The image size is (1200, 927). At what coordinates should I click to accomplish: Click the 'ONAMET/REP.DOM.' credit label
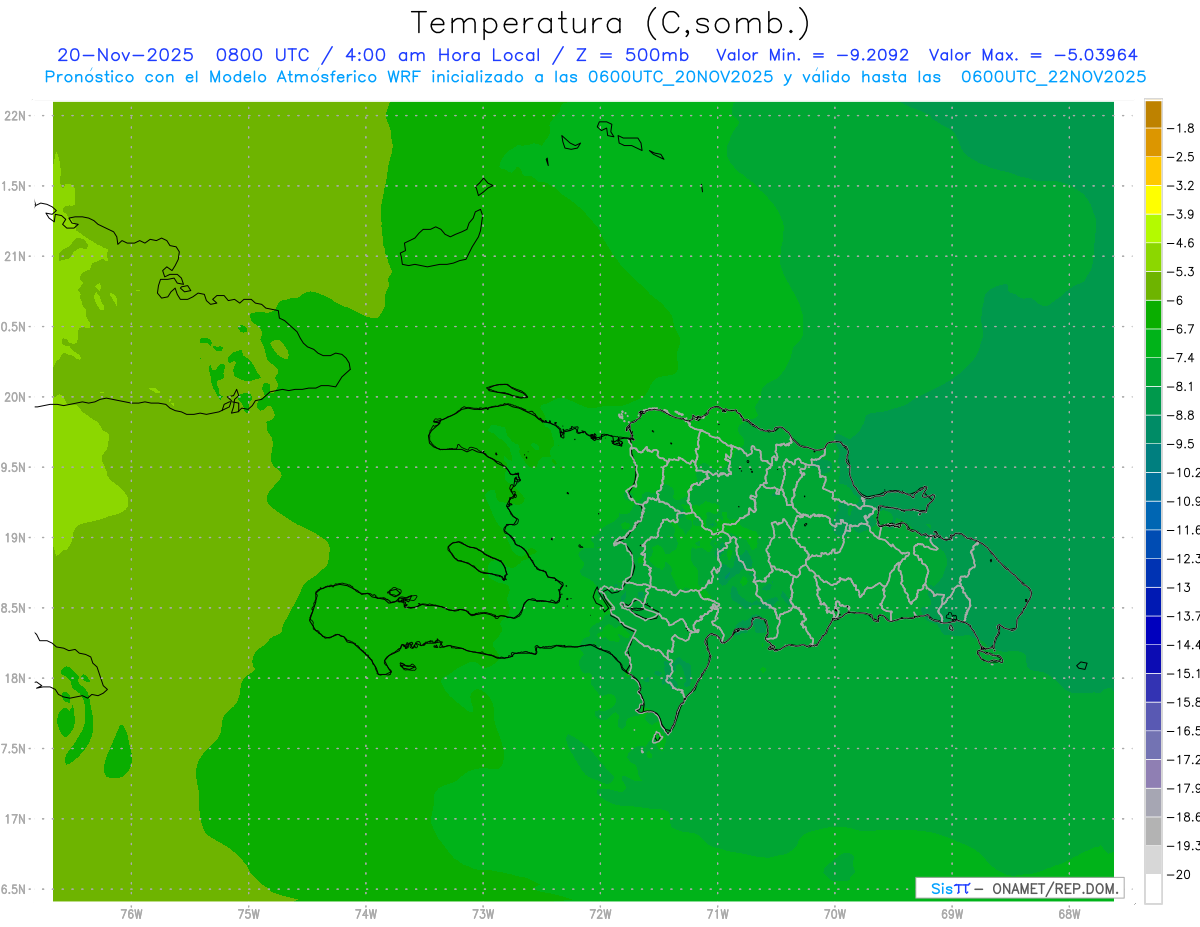pos(1057,888)
